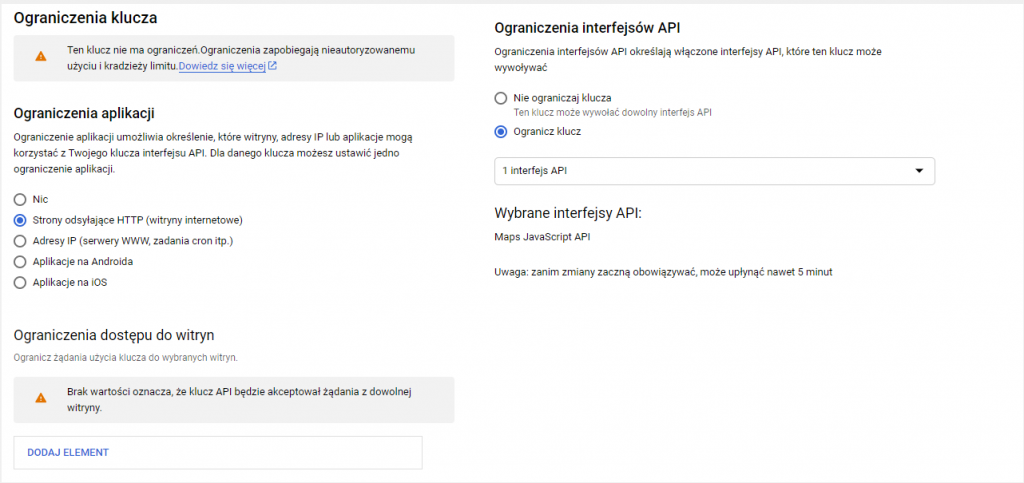Click the Ograniczenia aplikacji section heading

(83, 113)
